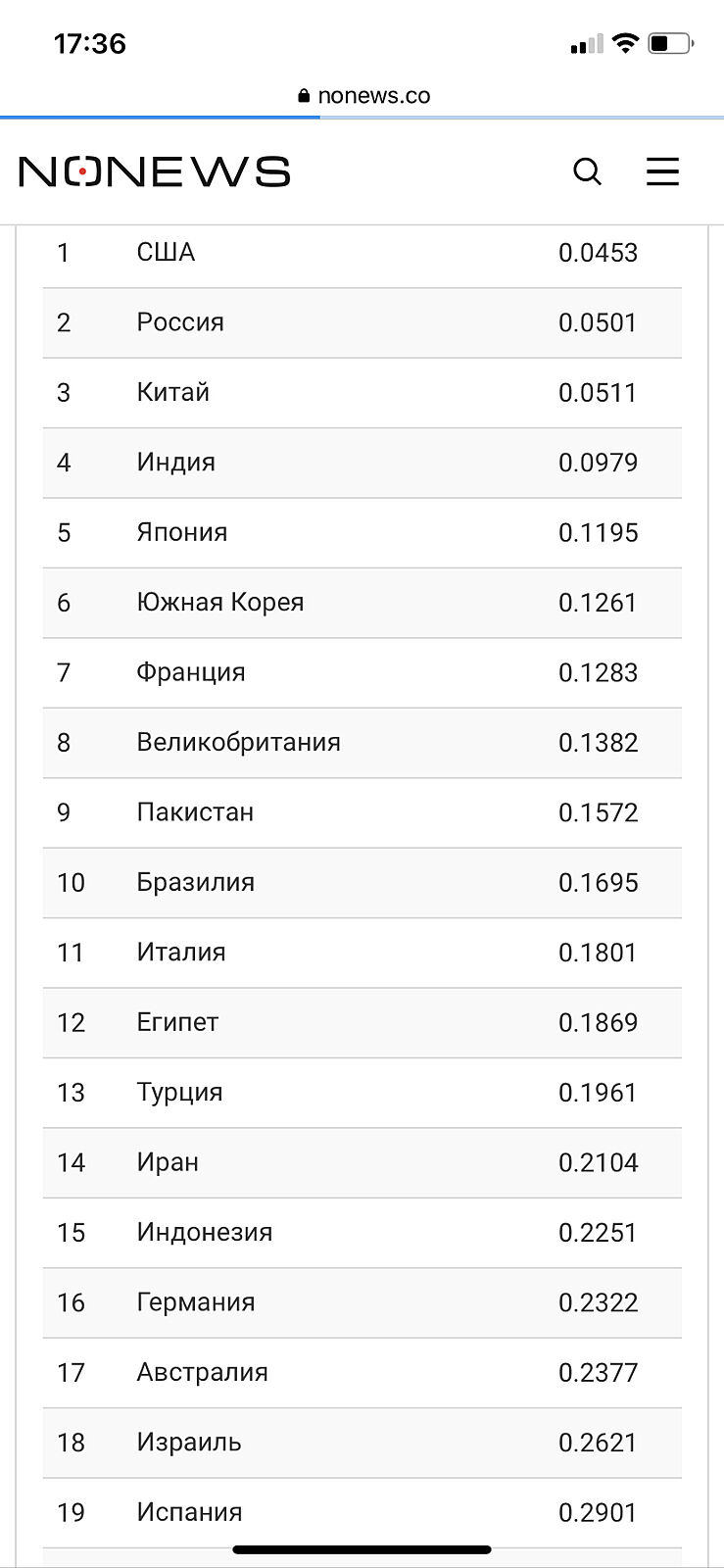Tap the Индонезия country name
This screenshot has width=724, height=1568.
coord(204,1232)
